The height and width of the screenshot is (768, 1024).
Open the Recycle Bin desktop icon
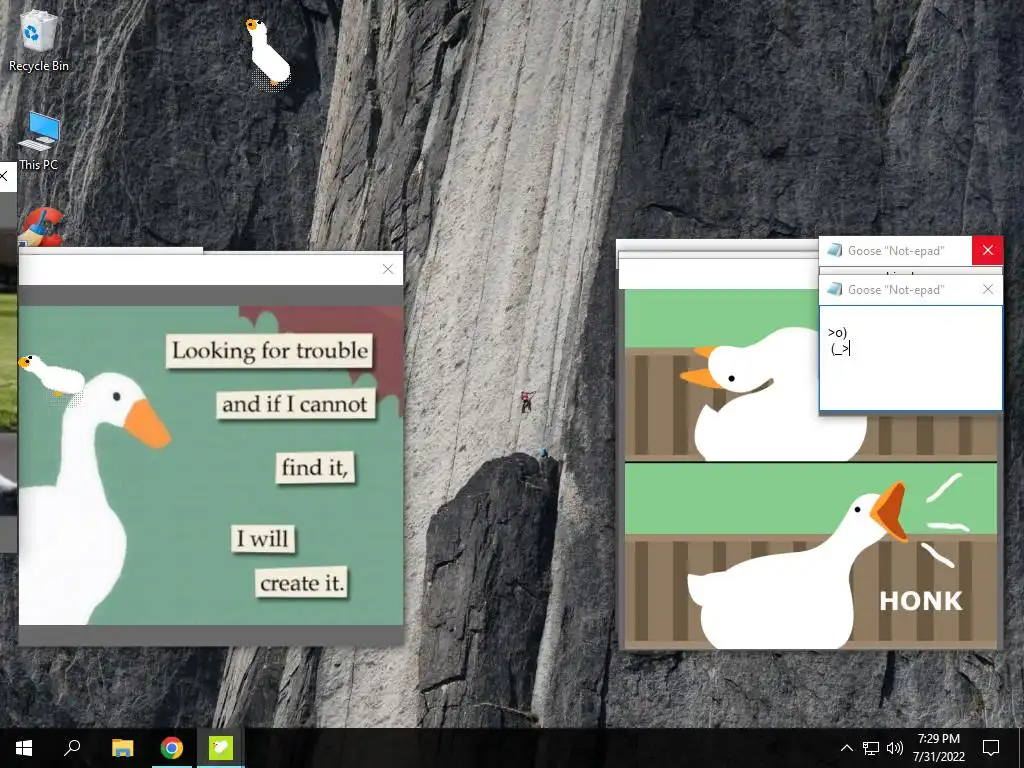coord(38,40)
